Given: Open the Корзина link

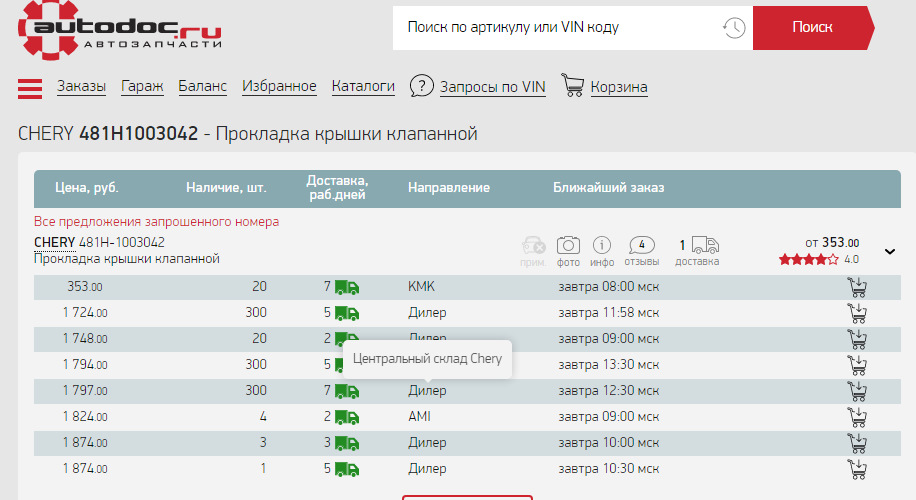Looking at the screenshot, I should coord(619,87).
